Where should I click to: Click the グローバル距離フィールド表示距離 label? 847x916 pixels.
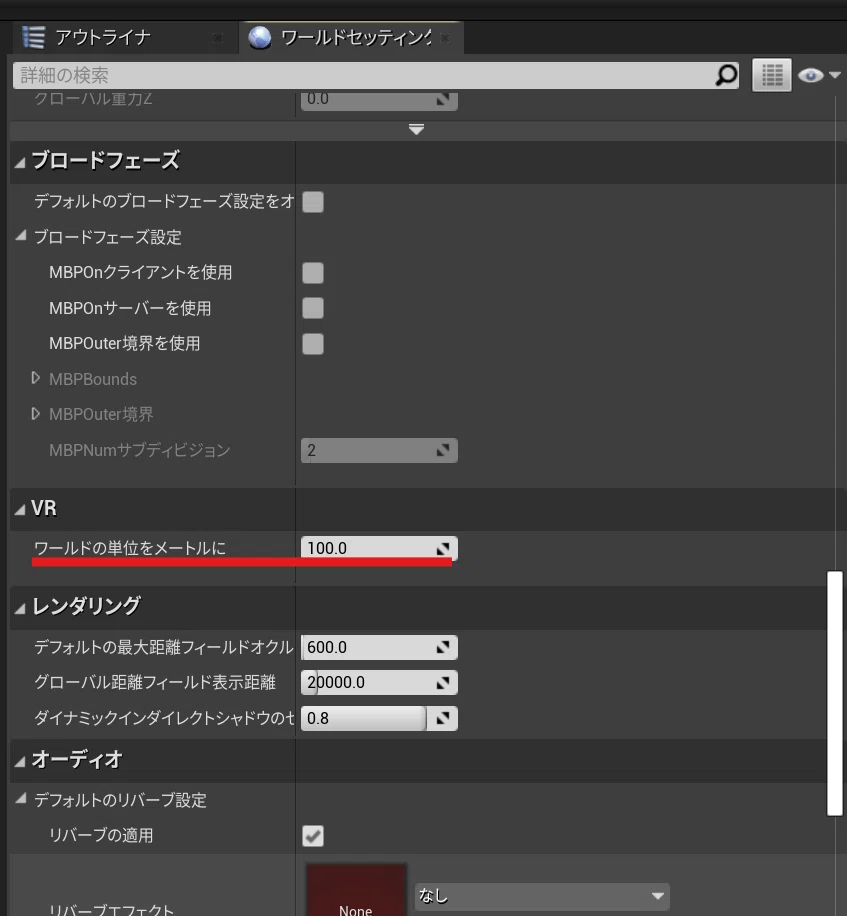pos(155,682)
